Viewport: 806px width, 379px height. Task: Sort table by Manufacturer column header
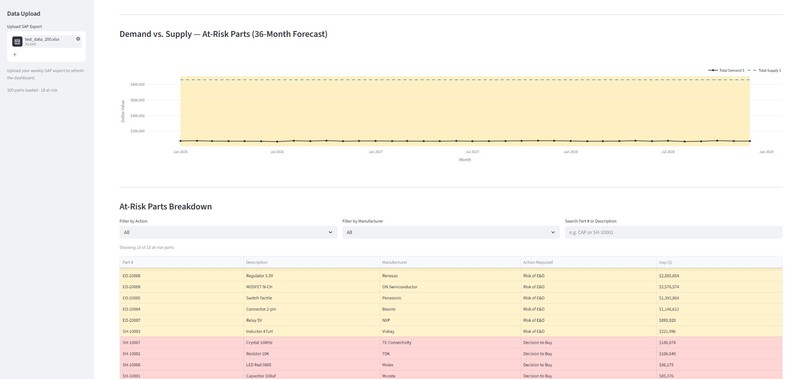[450, 262]
